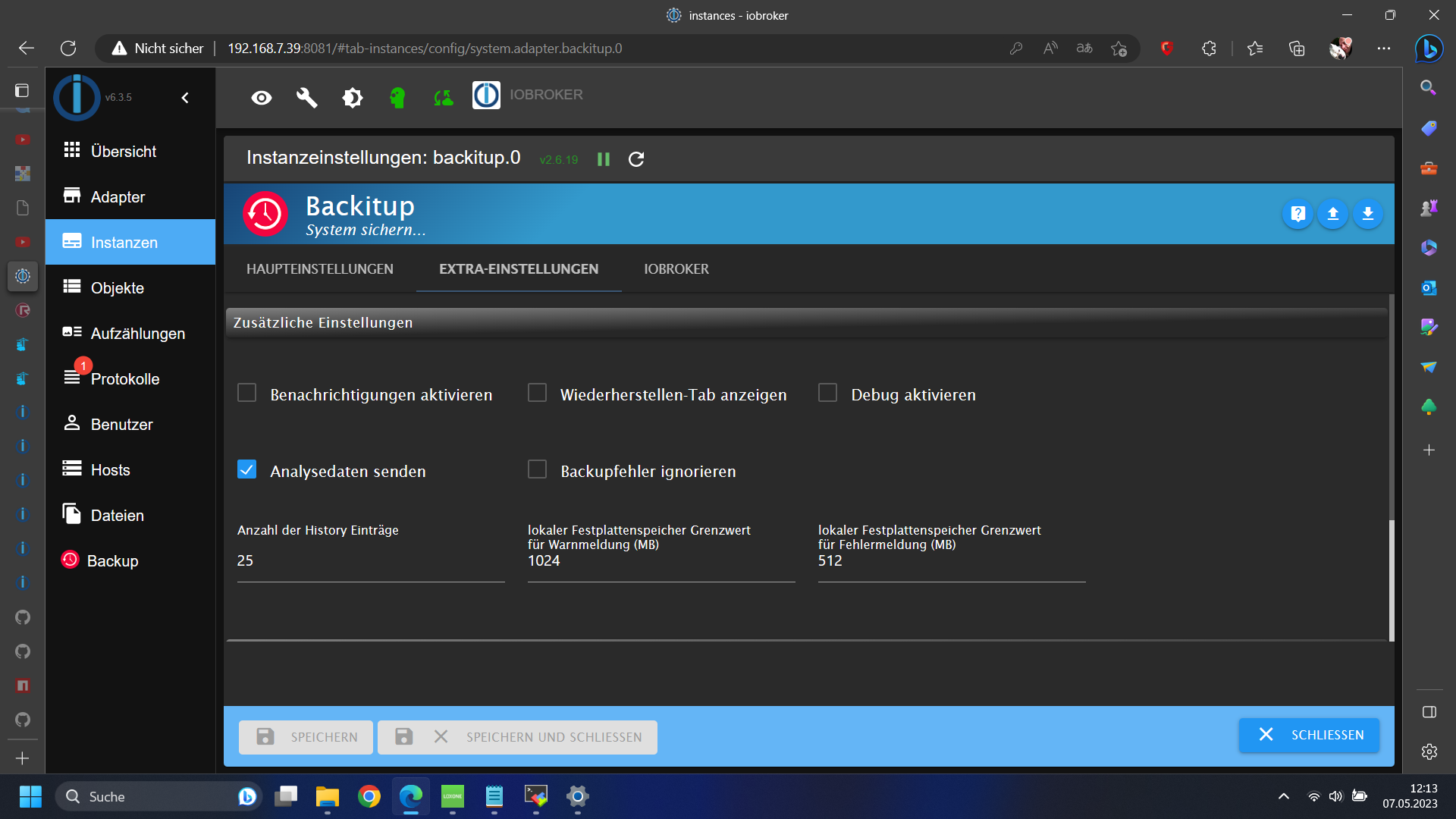Click the download configuration arrow icon

(x=1367, y=214)
